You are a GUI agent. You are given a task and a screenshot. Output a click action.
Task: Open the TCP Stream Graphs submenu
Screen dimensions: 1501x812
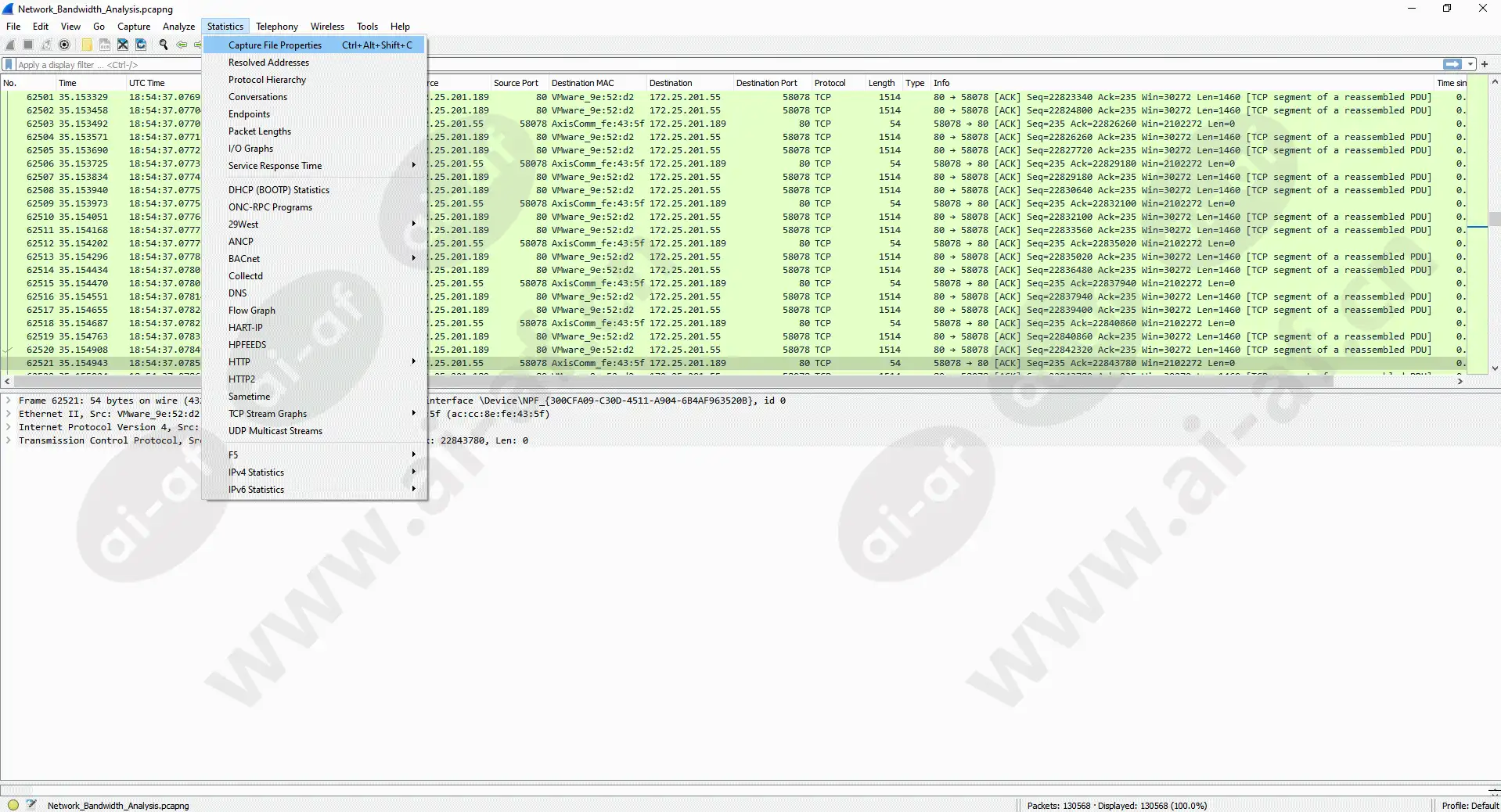314,413
